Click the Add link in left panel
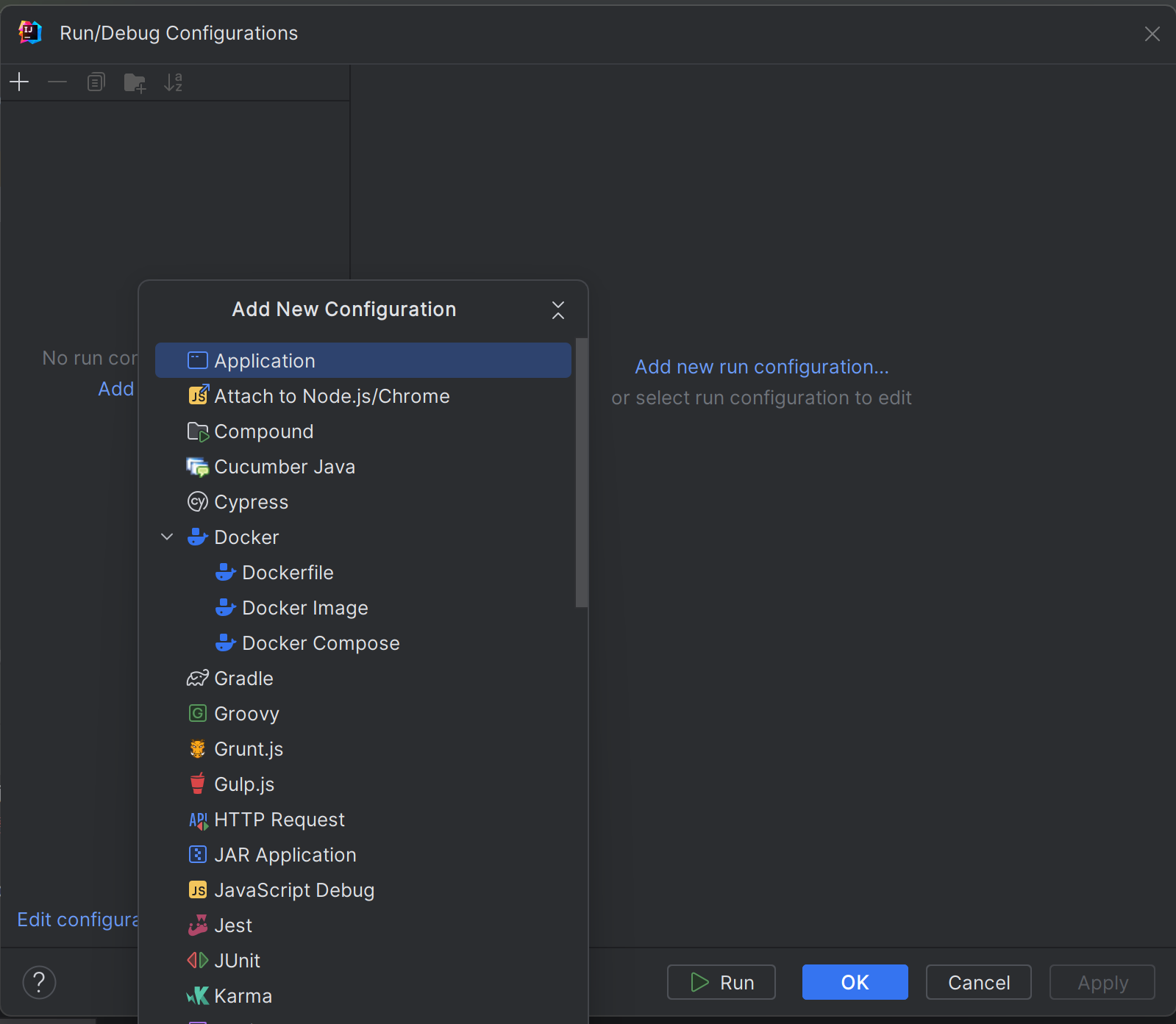1176x1024 pixels. (x=116, y=389)
